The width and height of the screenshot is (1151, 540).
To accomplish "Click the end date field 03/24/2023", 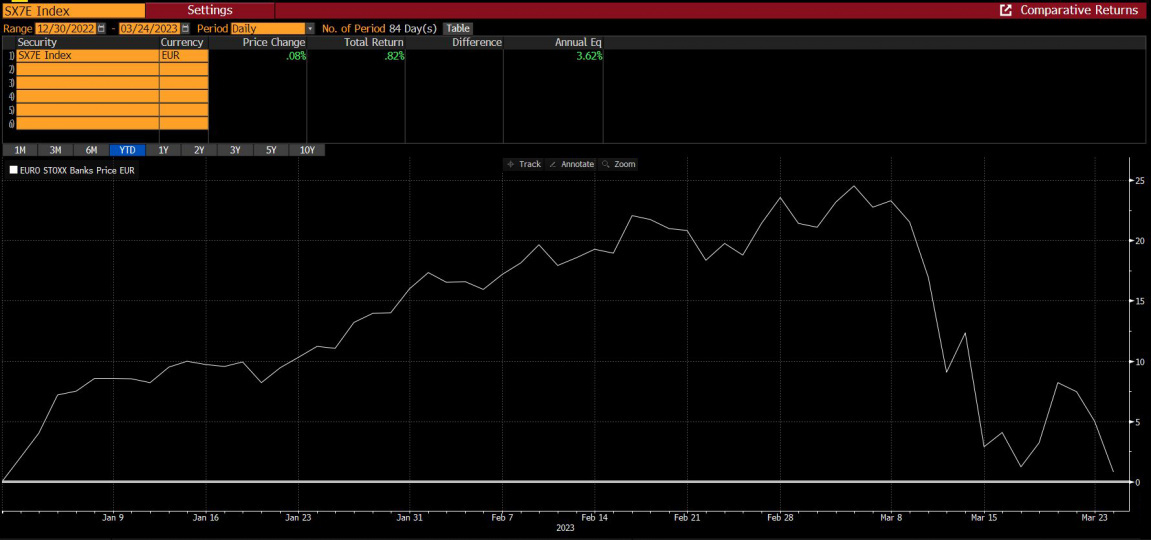I will [150, 29].
